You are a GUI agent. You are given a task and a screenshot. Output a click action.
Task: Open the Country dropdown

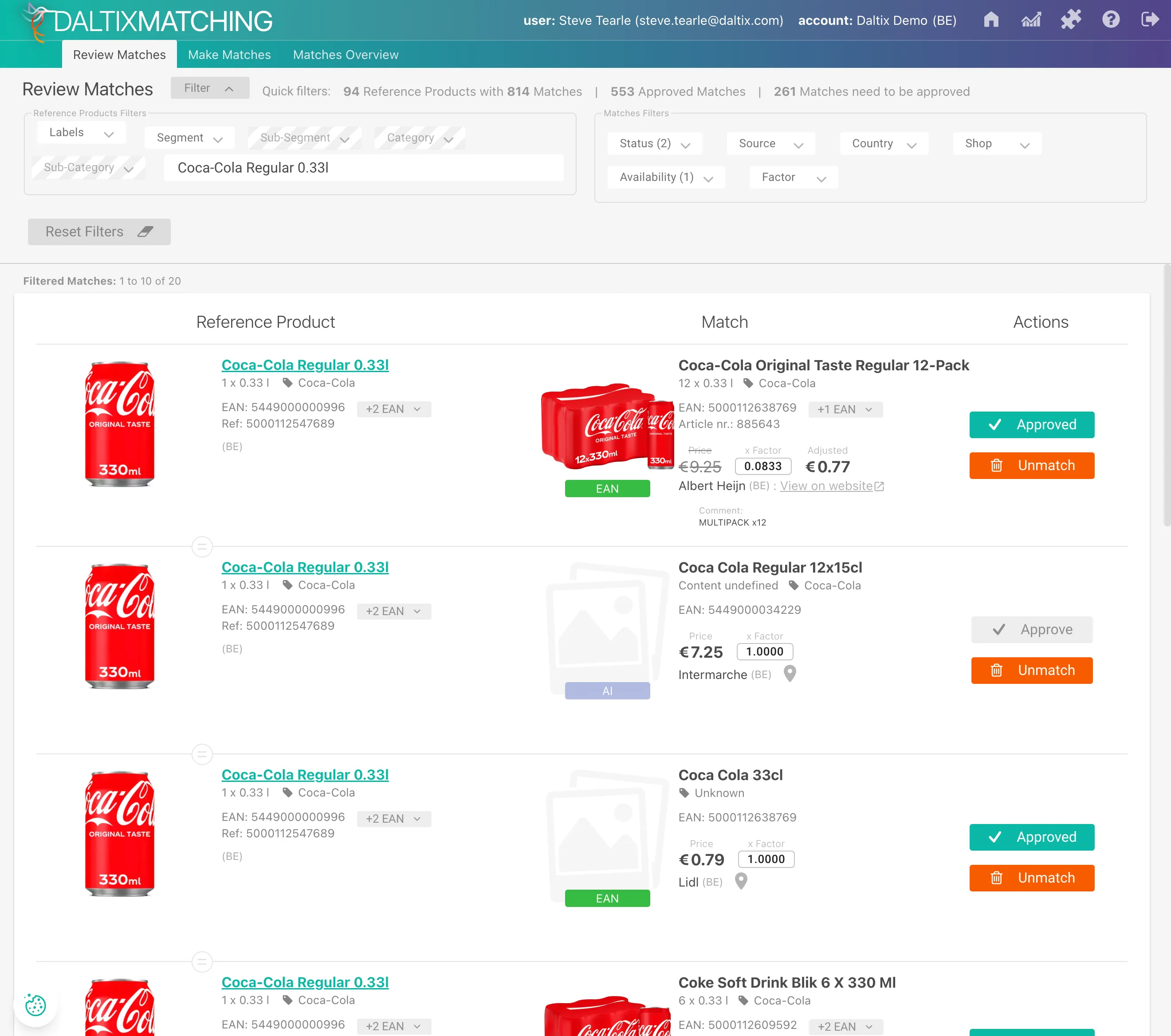884,144
